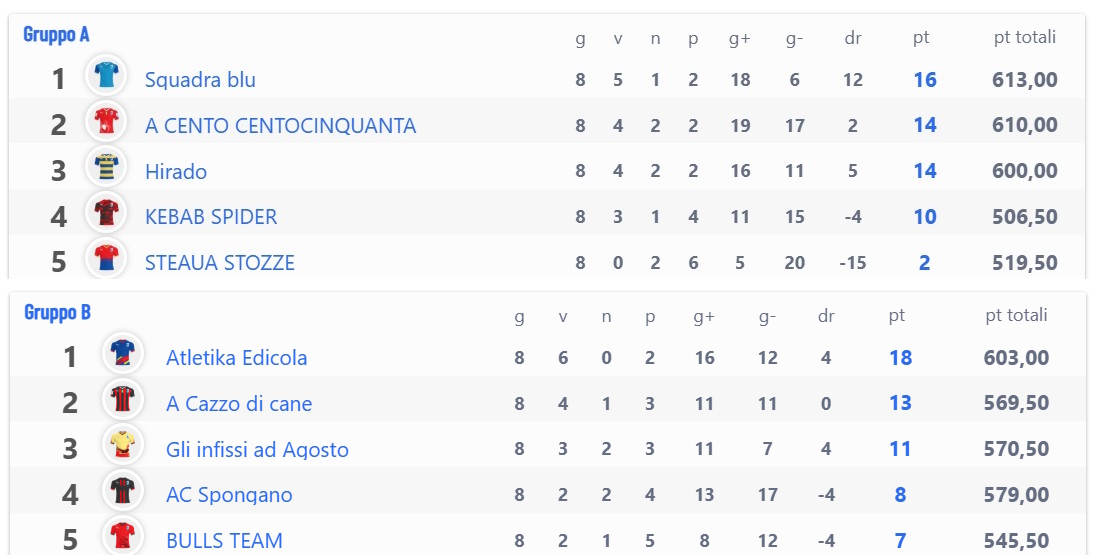1093x555 pixels.
Task: Open the A CENTO CENTOCINQUANTA team link
Action: click(280, 126)
